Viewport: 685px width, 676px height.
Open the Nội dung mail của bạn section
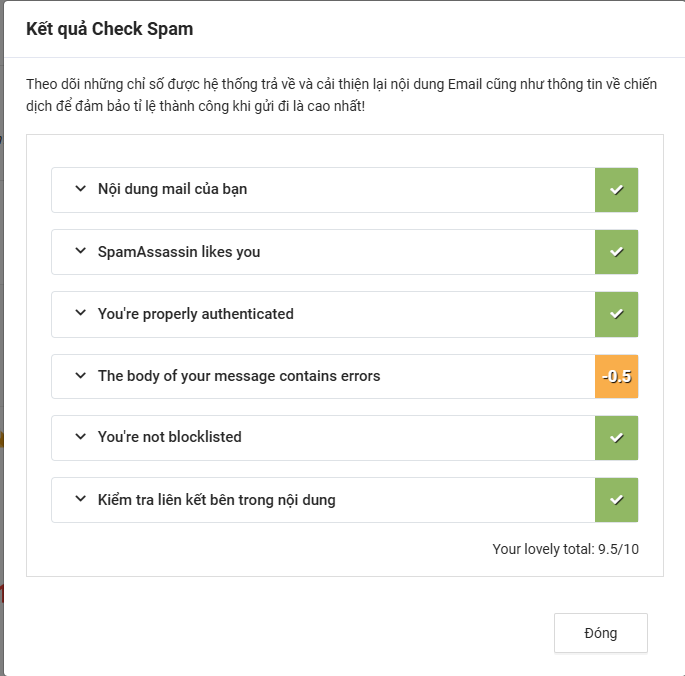tap(172, 189)
